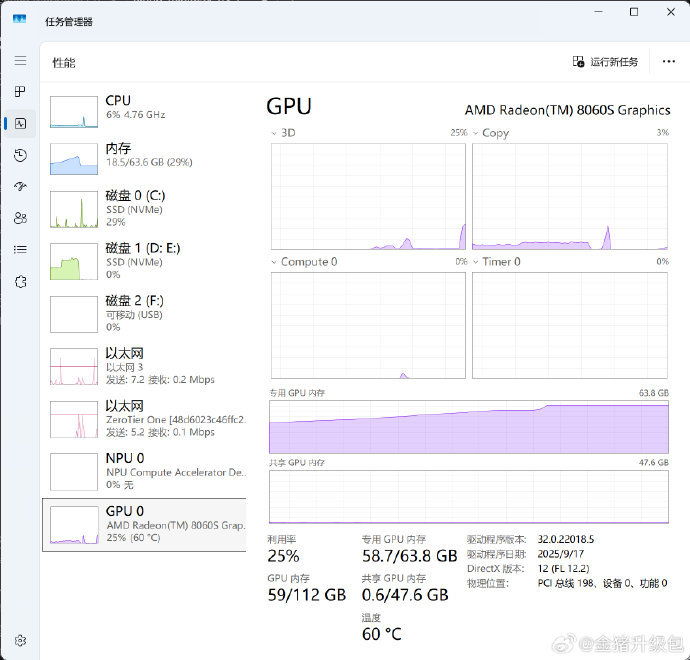Click driver version 32.0.22018.5
This screenshot has height=660, width=690.
pos(565,539)
